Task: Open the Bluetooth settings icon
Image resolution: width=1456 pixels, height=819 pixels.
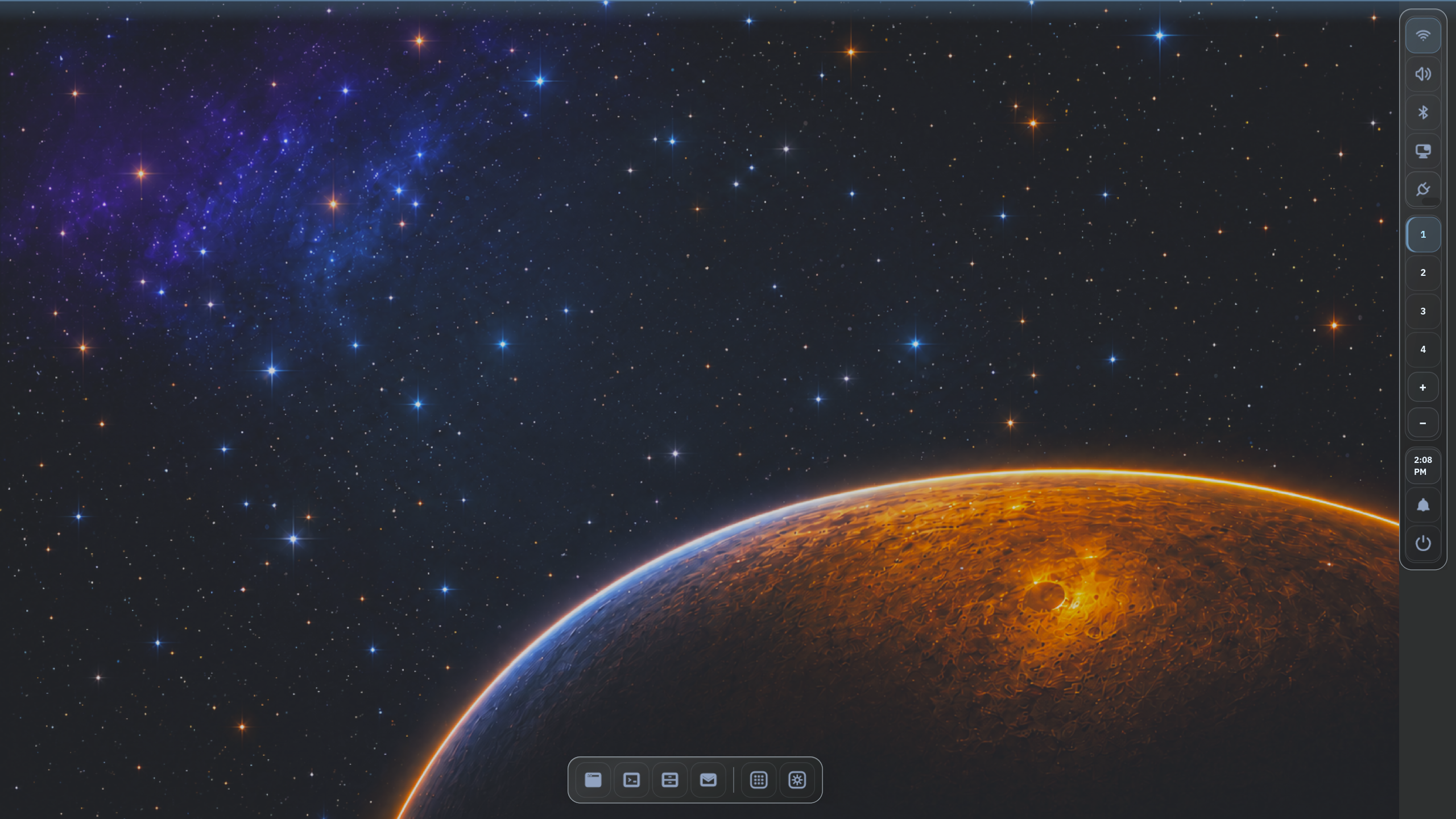Action: click(1422, 113)
